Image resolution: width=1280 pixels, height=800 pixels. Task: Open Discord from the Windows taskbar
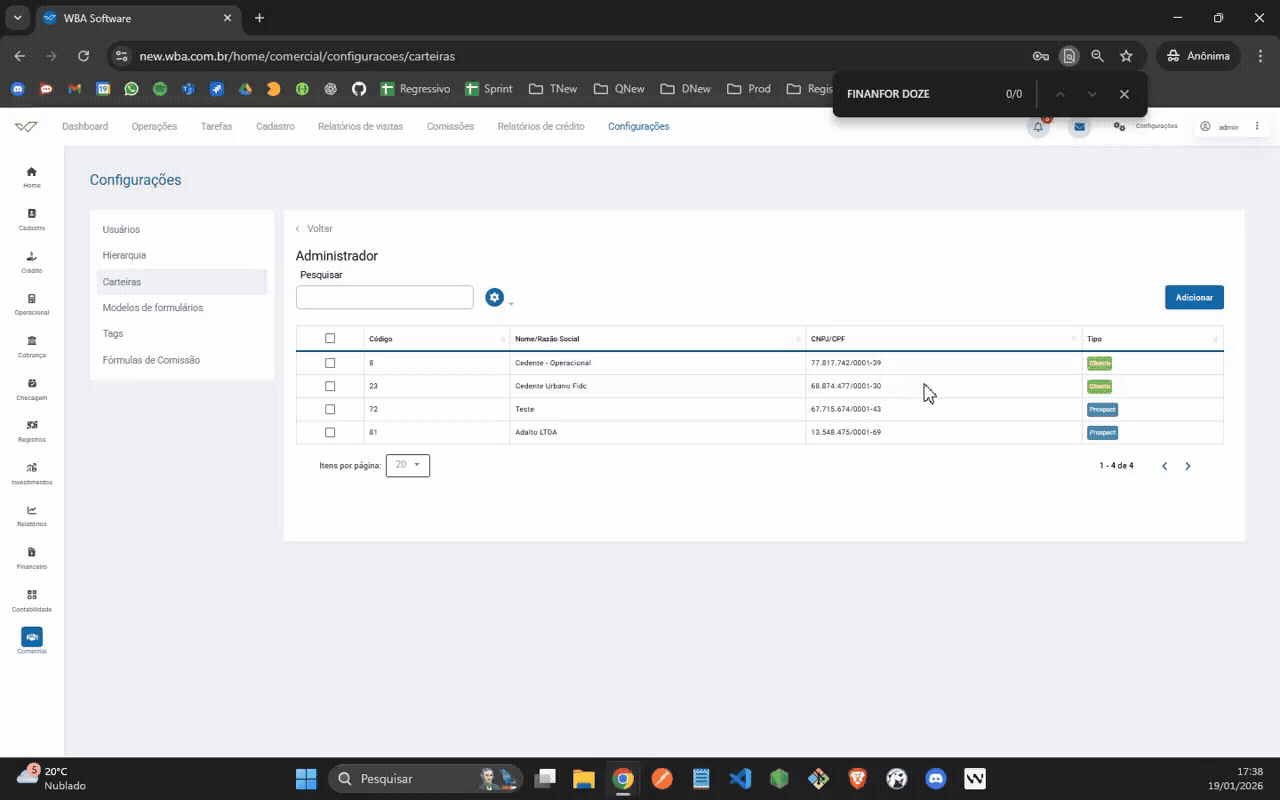click(x=936, y=779)
